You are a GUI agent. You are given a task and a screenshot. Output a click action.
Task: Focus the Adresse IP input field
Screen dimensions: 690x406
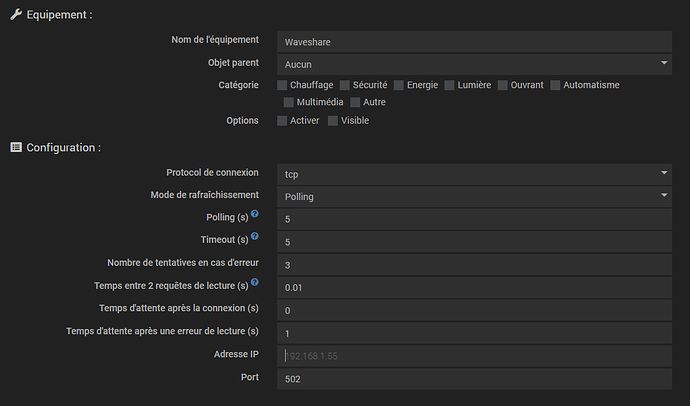473,356
